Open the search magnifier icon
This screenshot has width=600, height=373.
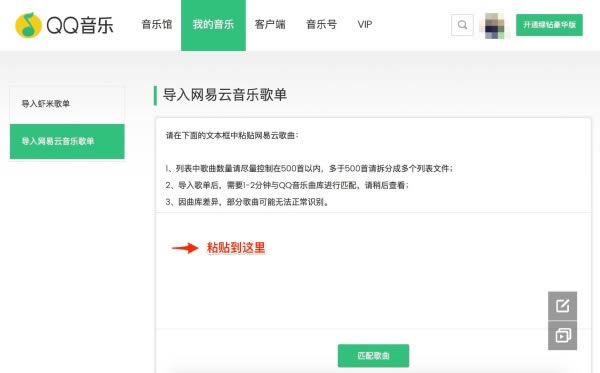[462, 25]
